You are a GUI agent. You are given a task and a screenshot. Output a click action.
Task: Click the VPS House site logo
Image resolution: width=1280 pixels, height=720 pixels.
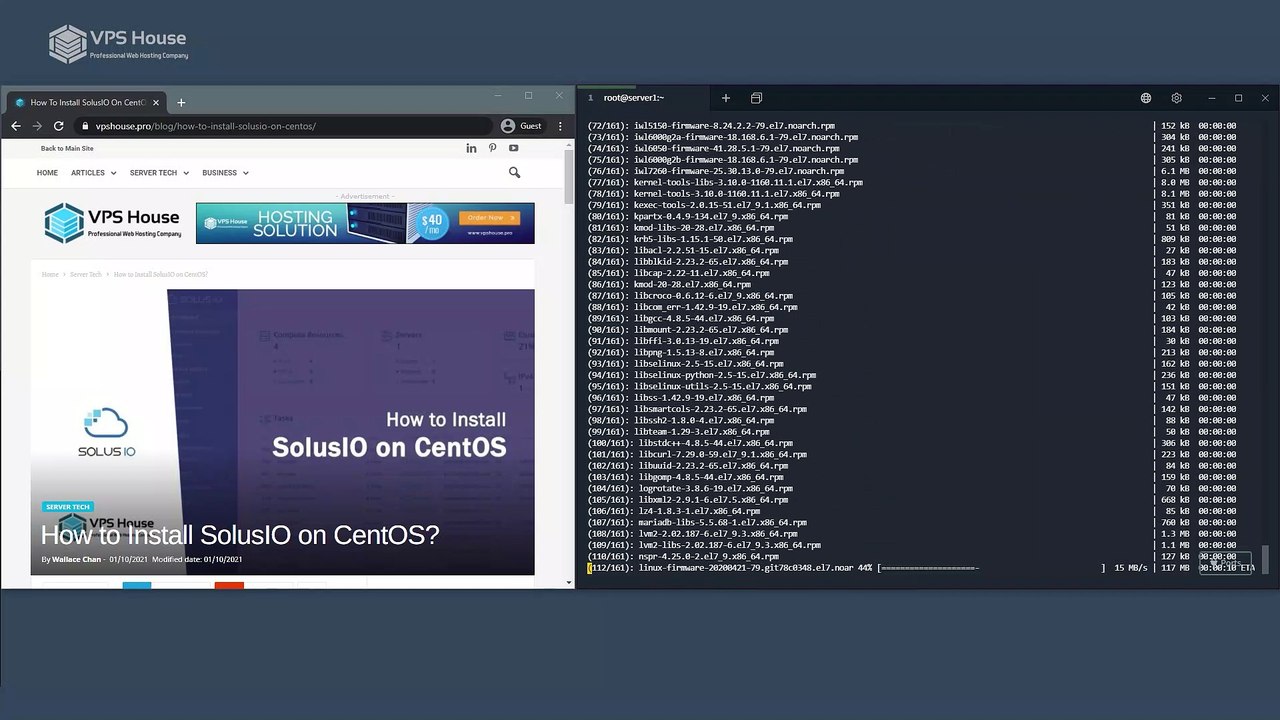pos(112,223)
